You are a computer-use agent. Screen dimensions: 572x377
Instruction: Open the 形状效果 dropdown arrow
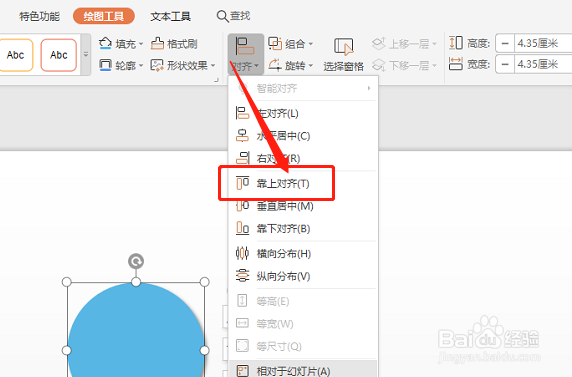(213, 66)
